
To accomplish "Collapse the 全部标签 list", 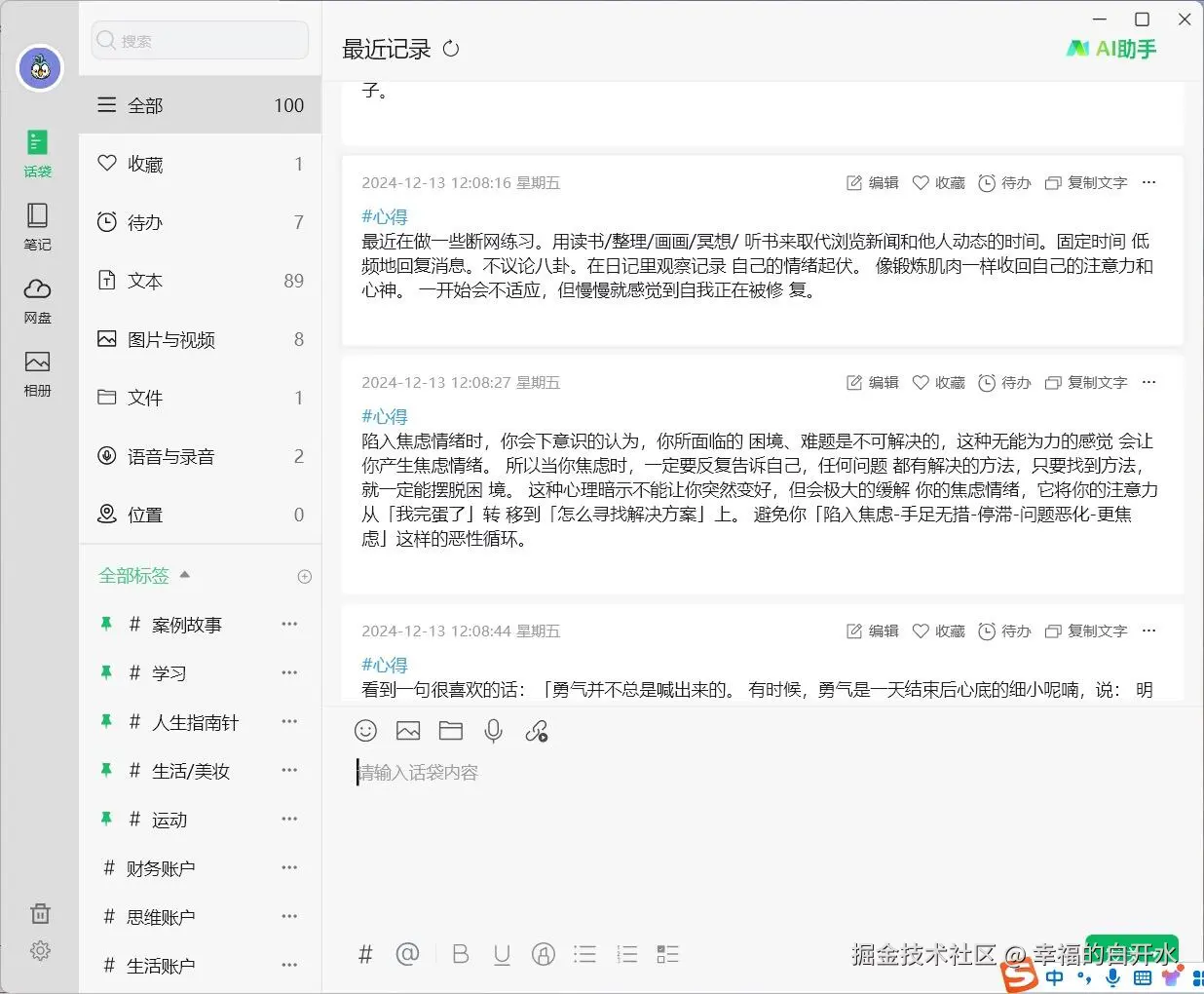I will pos(144,576).
